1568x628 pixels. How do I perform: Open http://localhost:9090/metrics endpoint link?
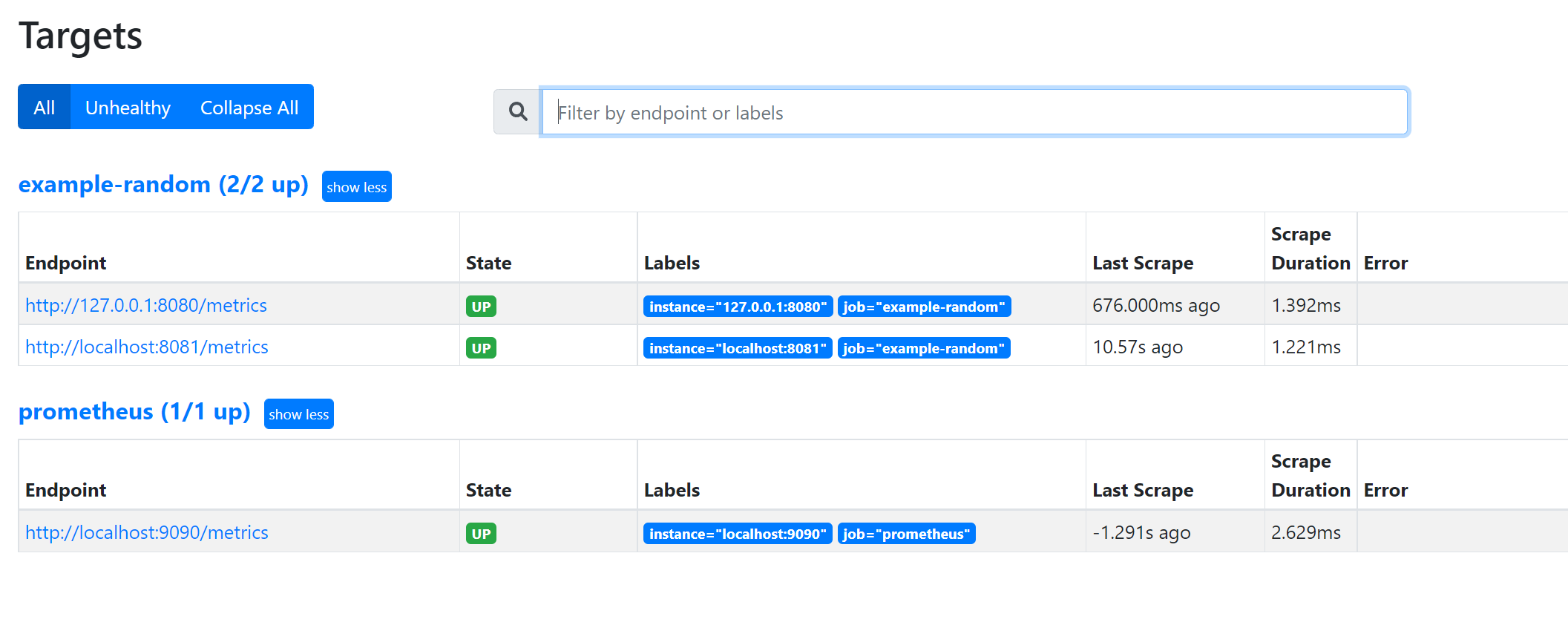click(147, 532)
